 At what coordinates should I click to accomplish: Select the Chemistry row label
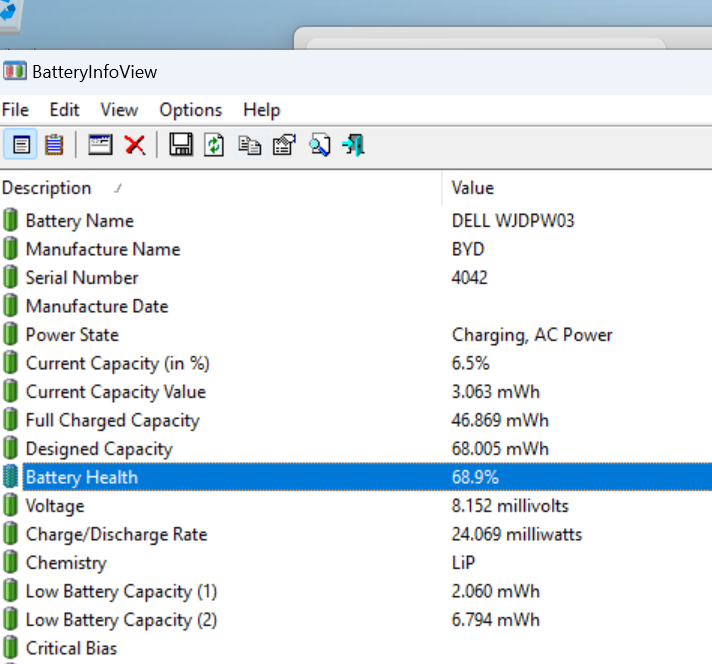(x=66, y=563)
